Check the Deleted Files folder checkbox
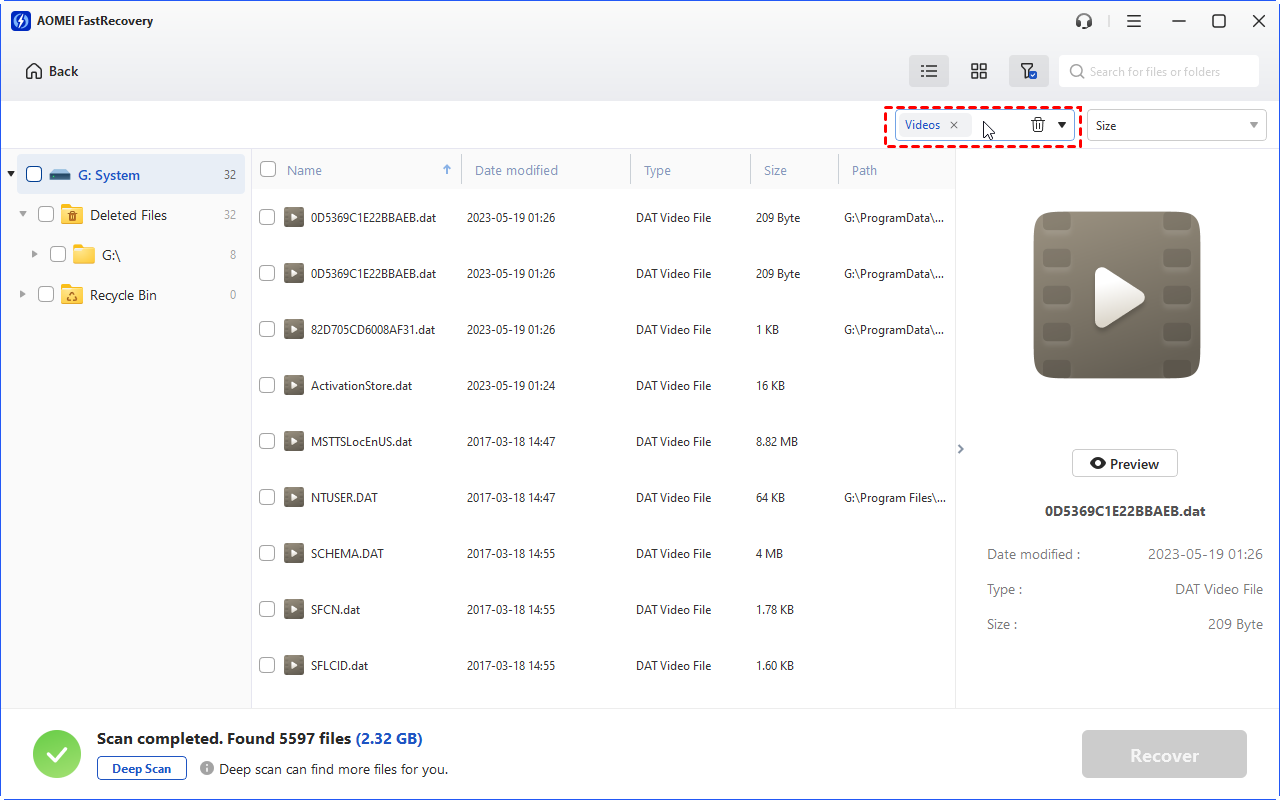Viewport: 1280px width, 800px height. click(45, 214)
